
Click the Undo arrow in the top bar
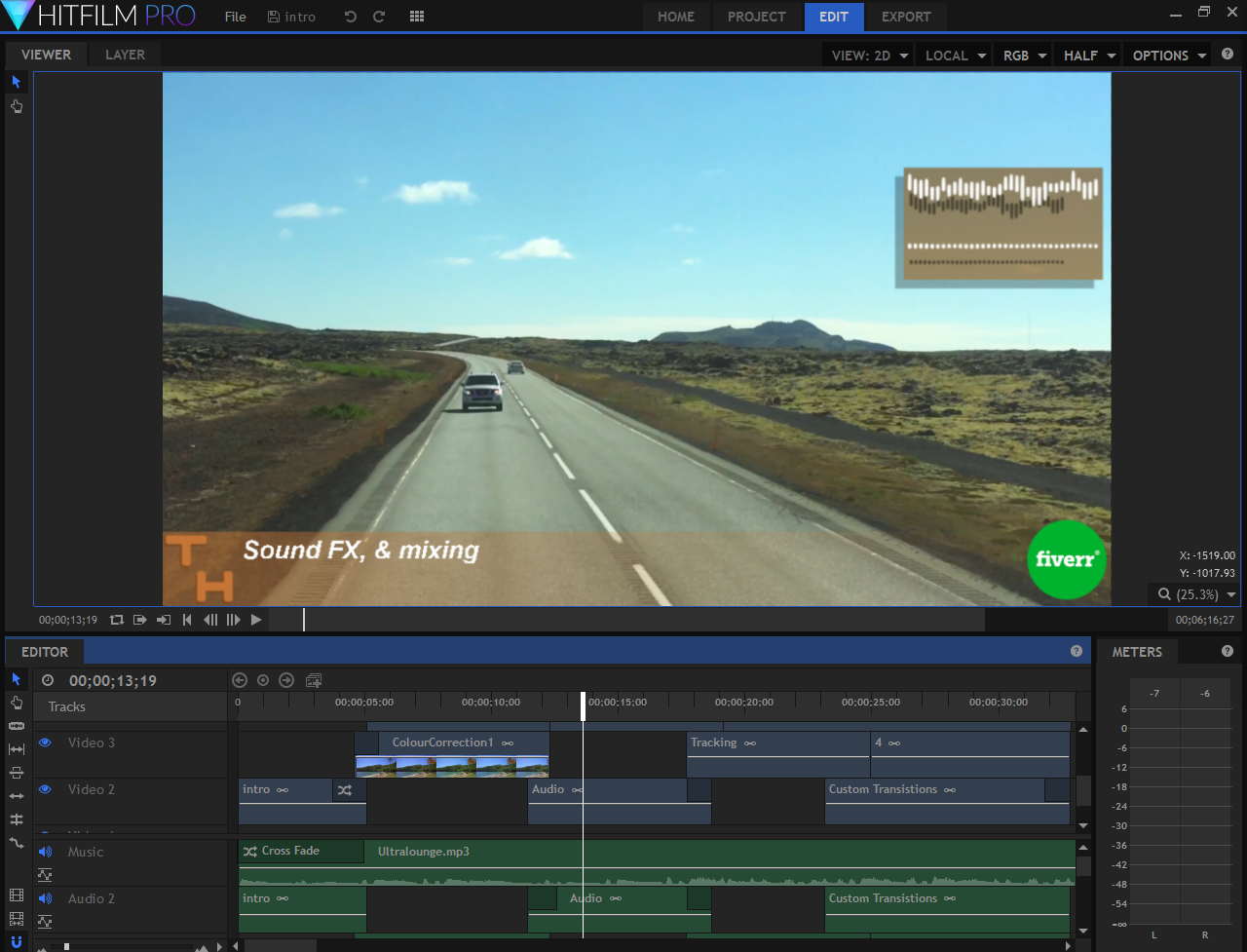(x=350, y=16)
